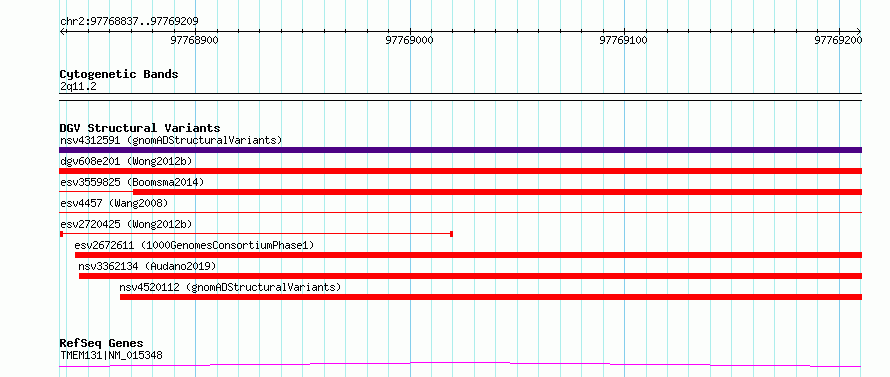Image resolution: width=890 pixels, height=377 pixels.
Task: Click ruler coordinate 97769100
Action: (x=624, y=40)
